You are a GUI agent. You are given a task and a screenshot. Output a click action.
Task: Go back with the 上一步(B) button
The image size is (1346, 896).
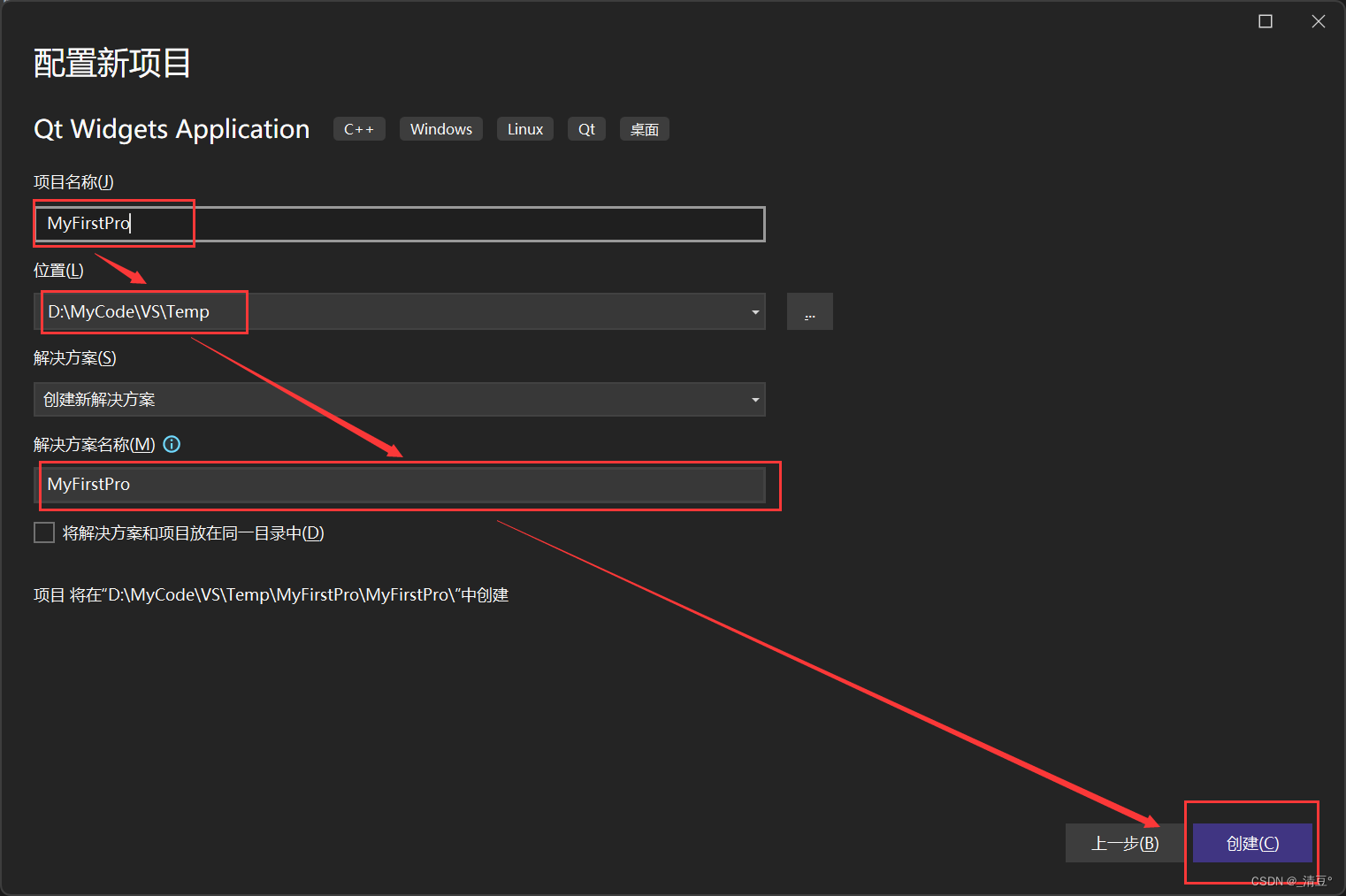[x=1125, y=843]
